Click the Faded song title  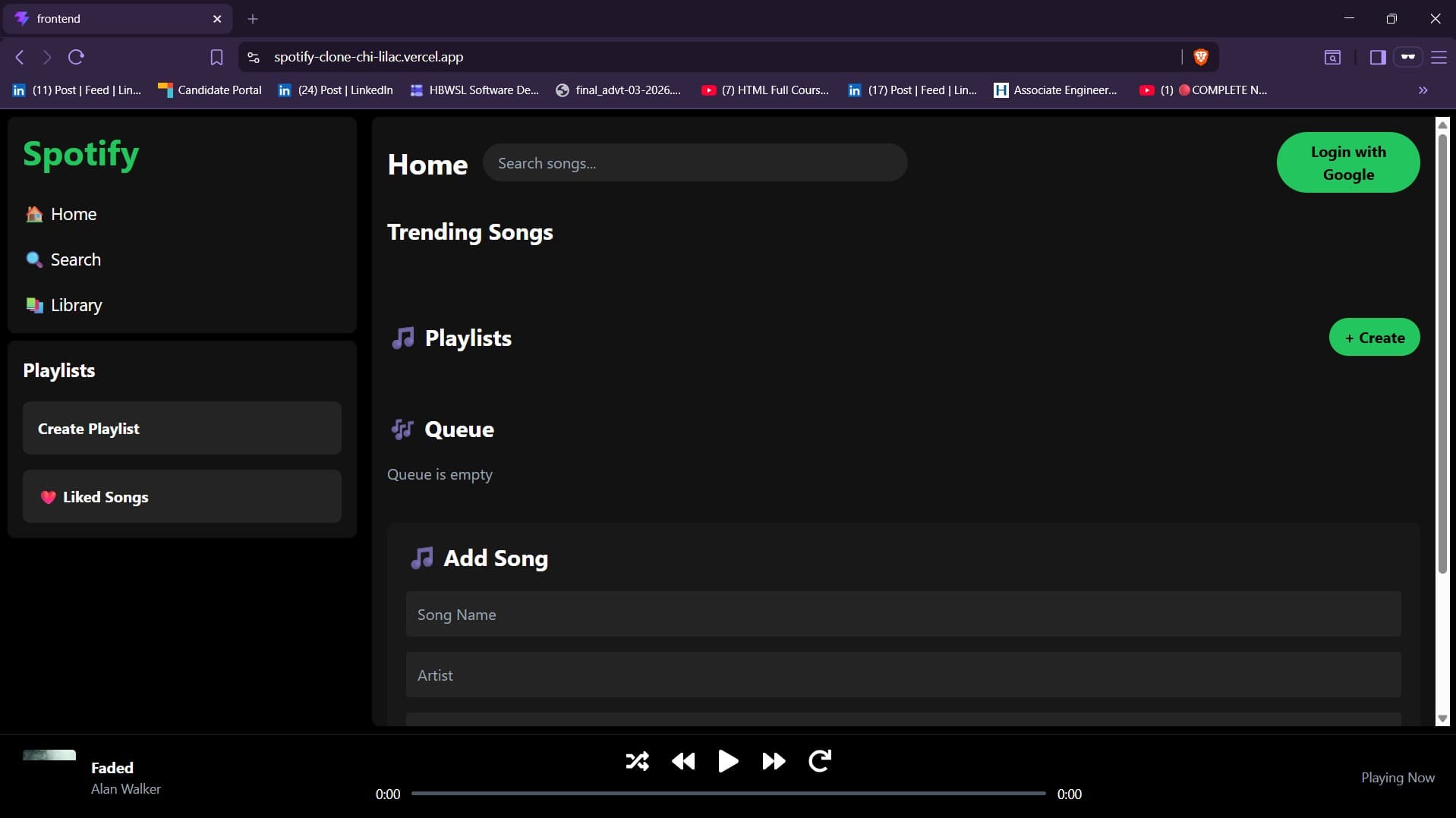pos(112,767)
